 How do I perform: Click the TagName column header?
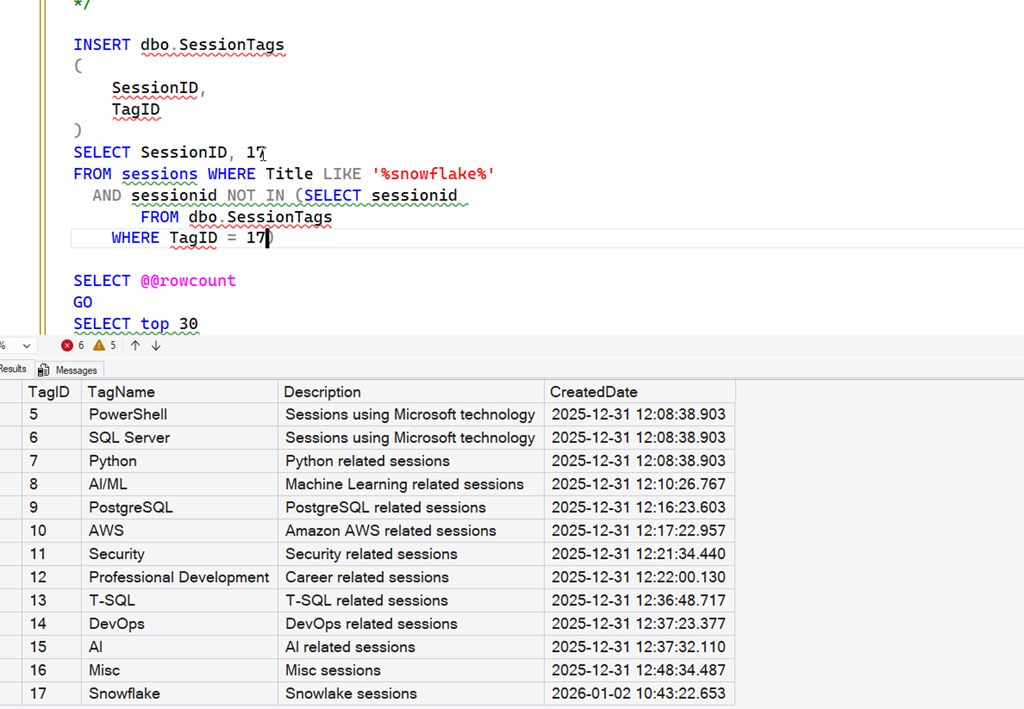point(121,392)
